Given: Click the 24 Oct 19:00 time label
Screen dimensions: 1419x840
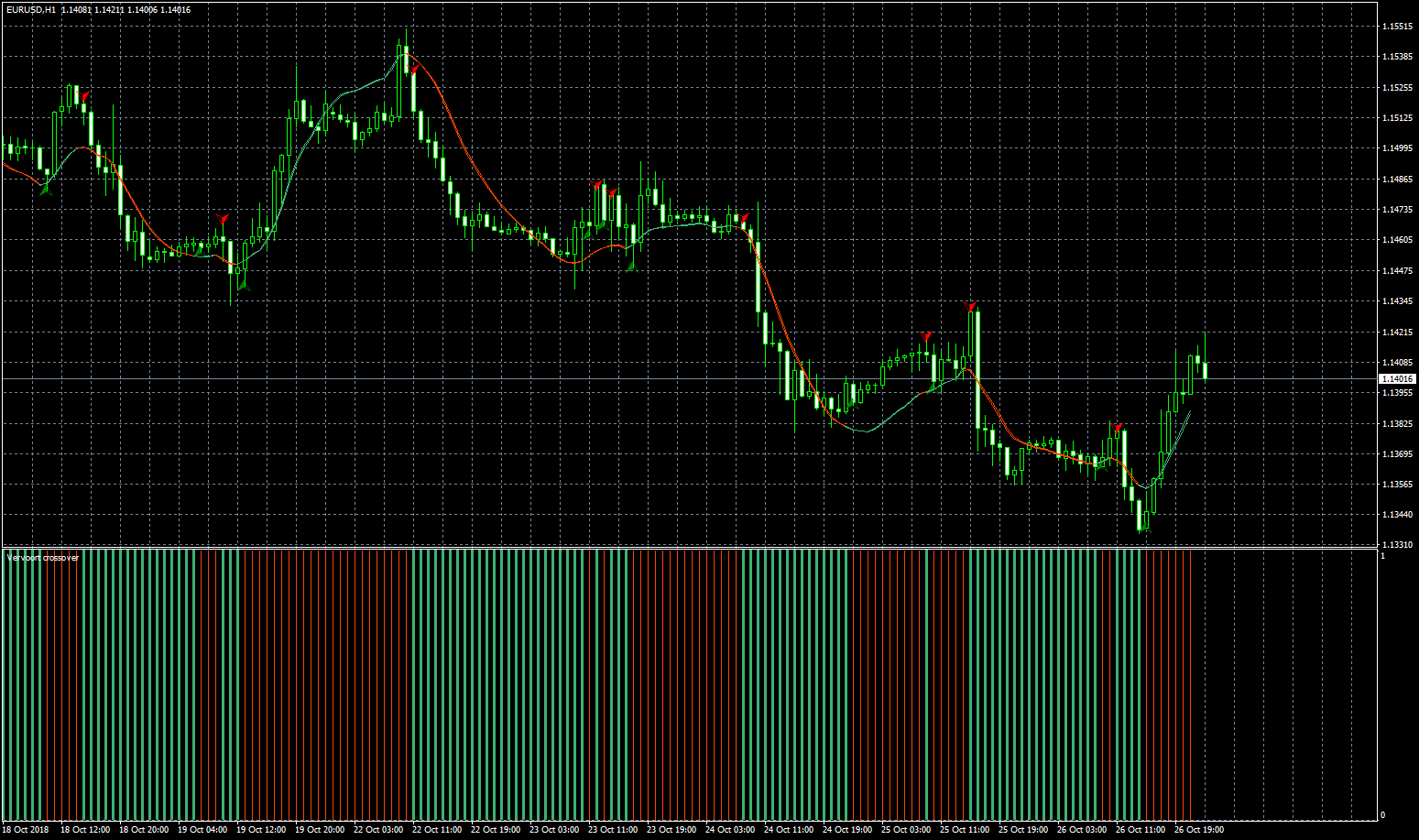Looking at the screenshot, I should coord(847,830).
